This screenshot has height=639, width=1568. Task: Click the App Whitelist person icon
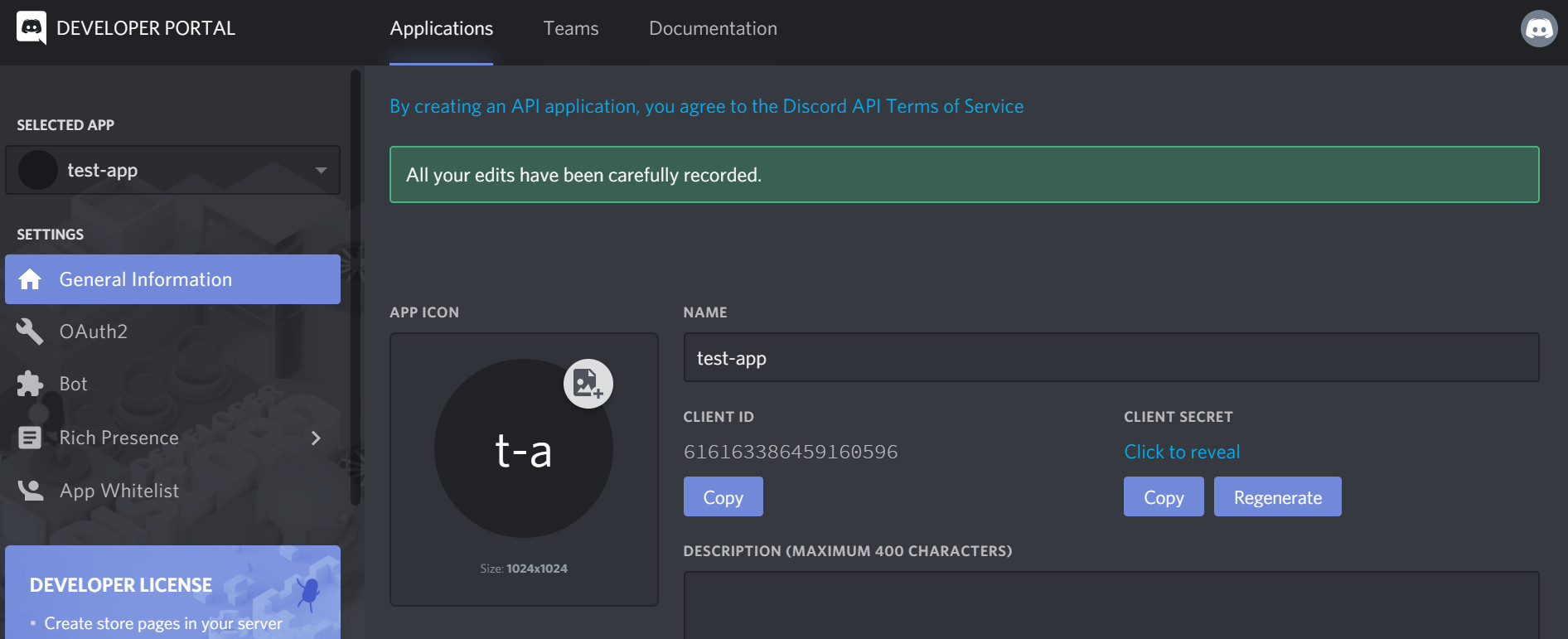click(x=31, y=491)
